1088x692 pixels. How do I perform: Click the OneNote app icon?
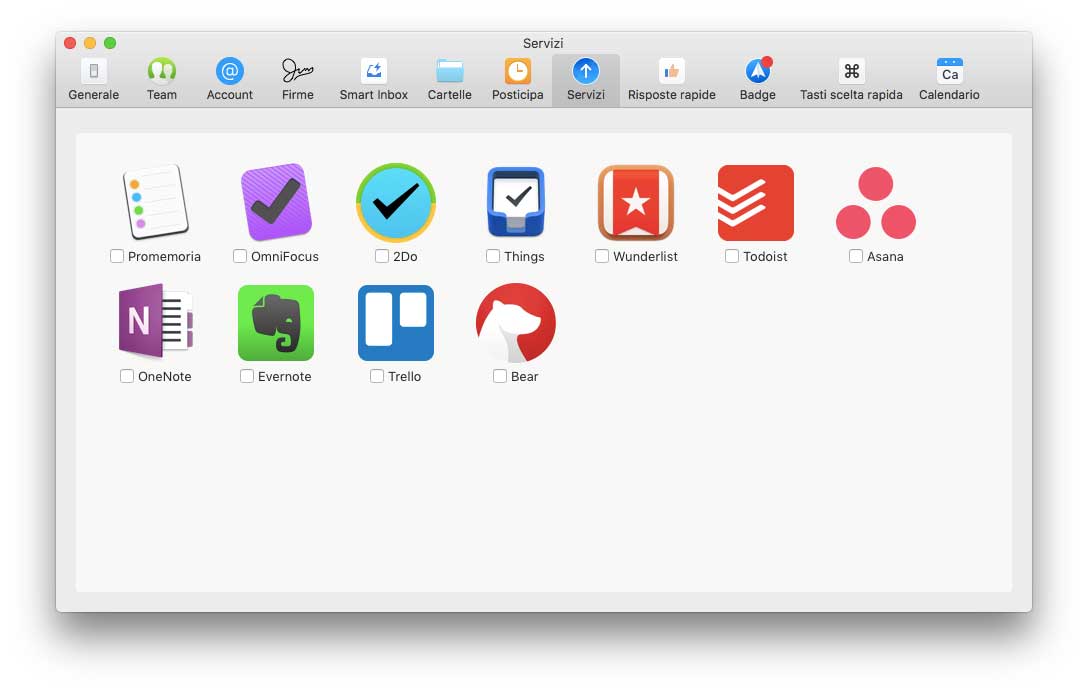point(155,321)
